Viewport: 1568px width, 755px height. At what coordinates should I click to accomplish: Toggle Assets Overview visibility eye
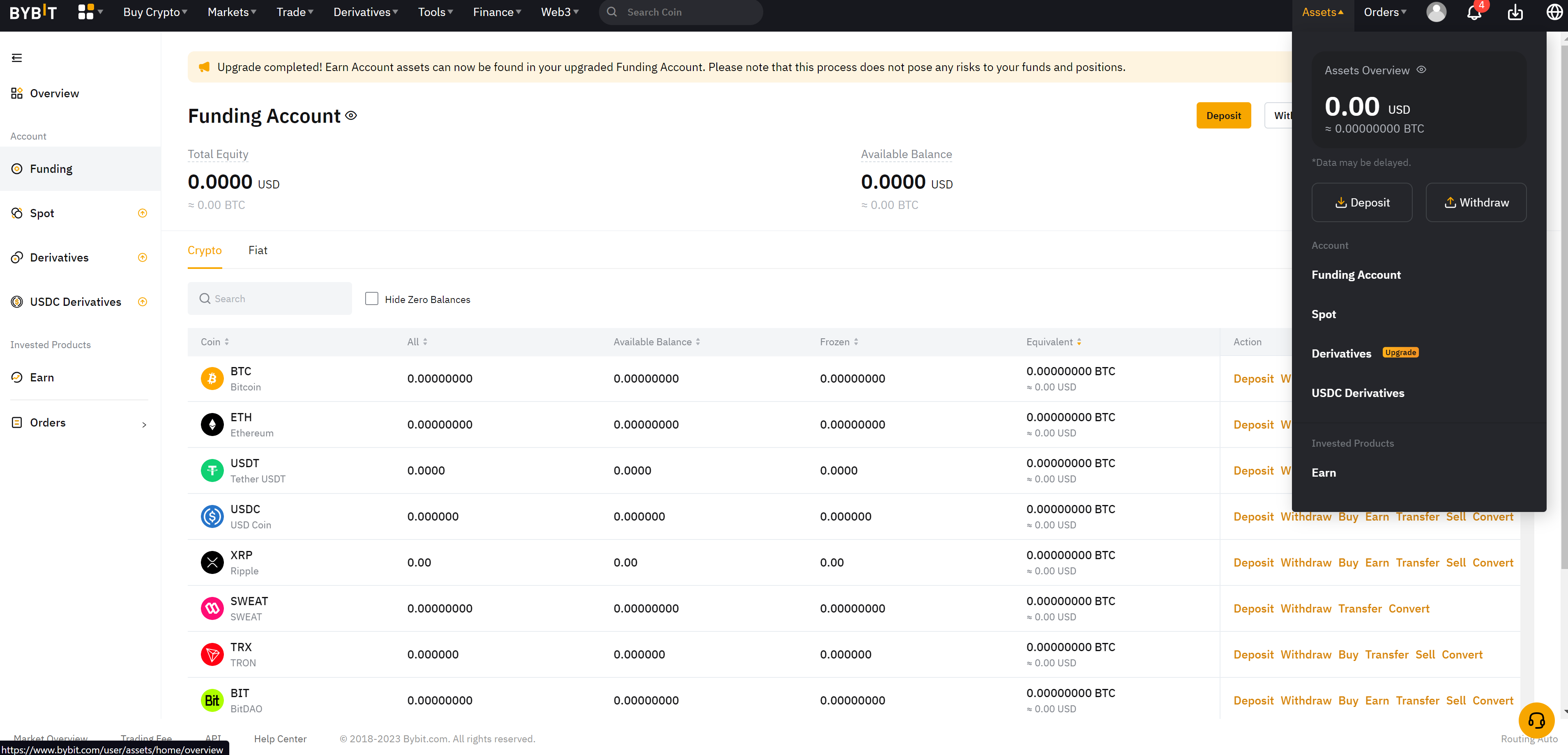(1421, 70)
